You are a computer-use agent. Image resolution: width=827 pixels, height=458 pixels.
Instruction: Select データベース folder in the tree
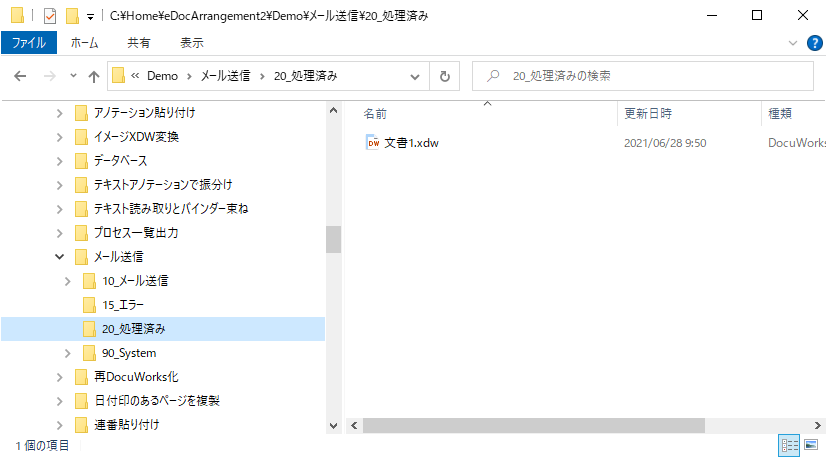click(x=120, y=160)
